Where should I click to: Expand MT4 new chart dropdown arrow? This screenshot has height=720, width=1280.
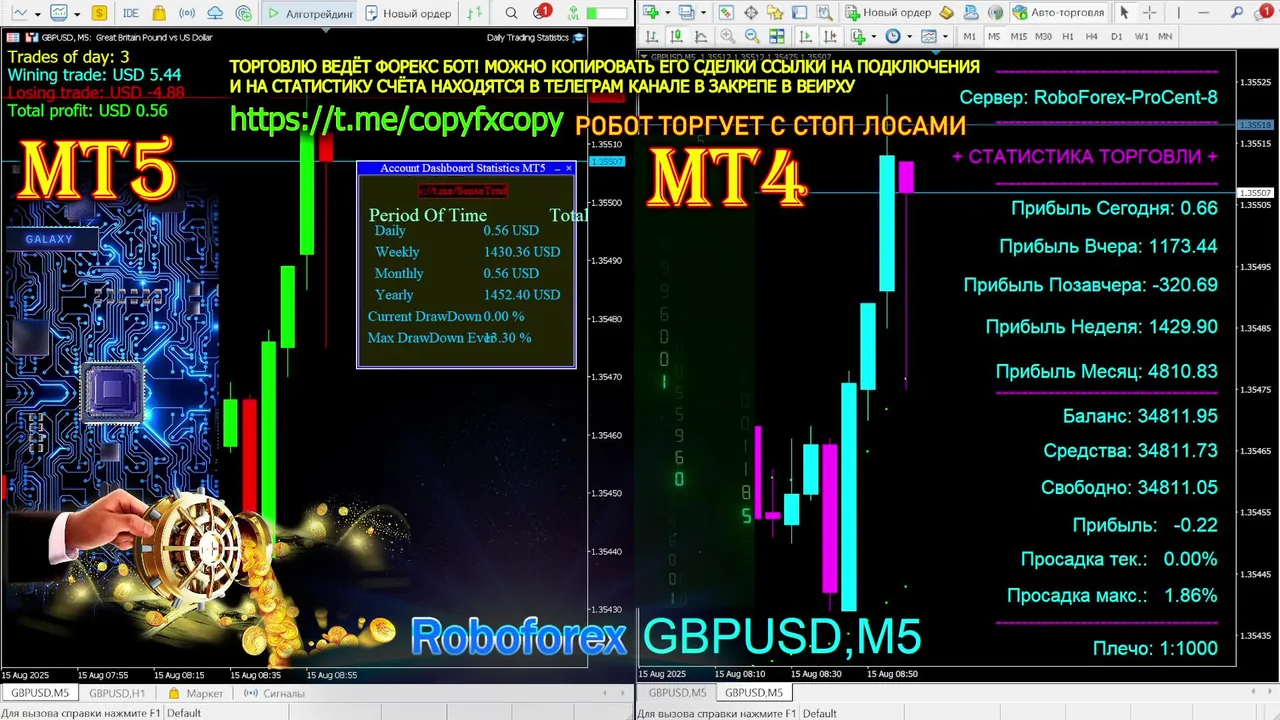pyautogui.click(x=668, y=13)
